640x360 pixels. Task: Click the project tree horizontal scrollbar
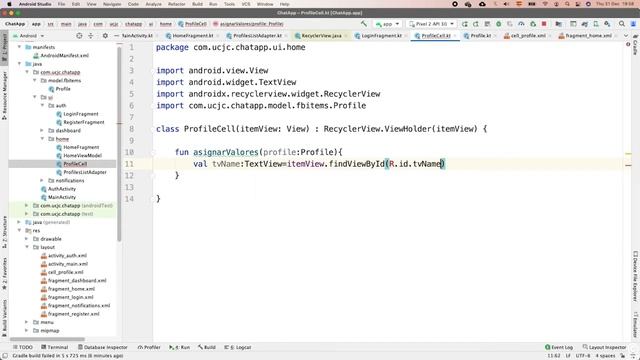pos(47,339)
